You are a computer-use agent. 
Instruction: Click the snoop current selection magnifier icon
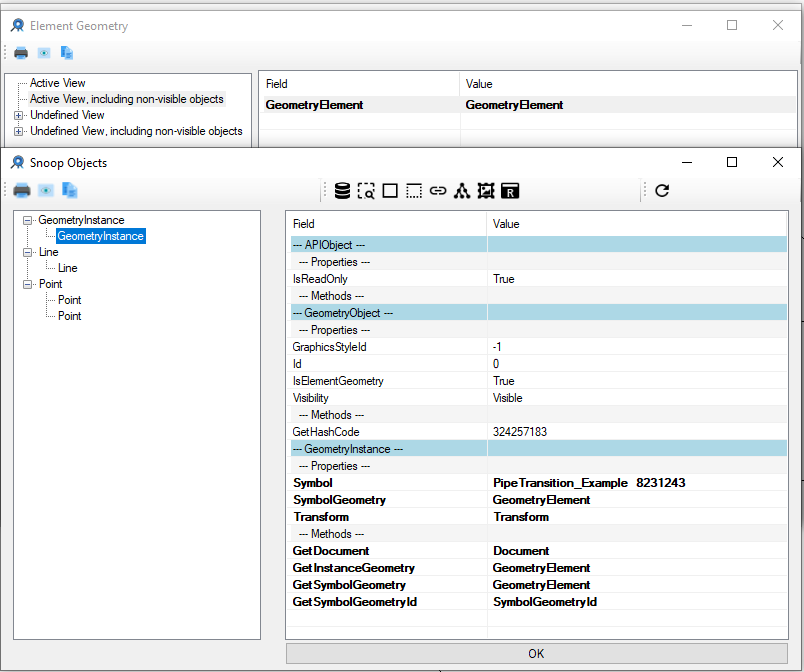pos(366,191)
